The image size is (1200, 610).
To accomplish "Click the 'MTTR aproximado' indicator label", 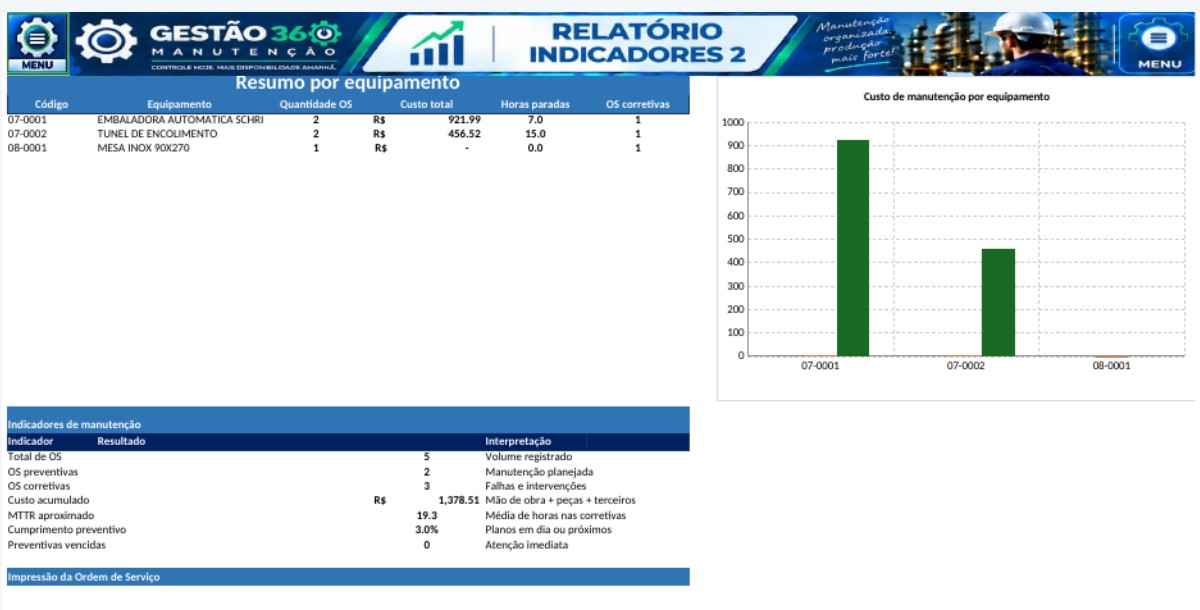I will (x=51, y=515).
